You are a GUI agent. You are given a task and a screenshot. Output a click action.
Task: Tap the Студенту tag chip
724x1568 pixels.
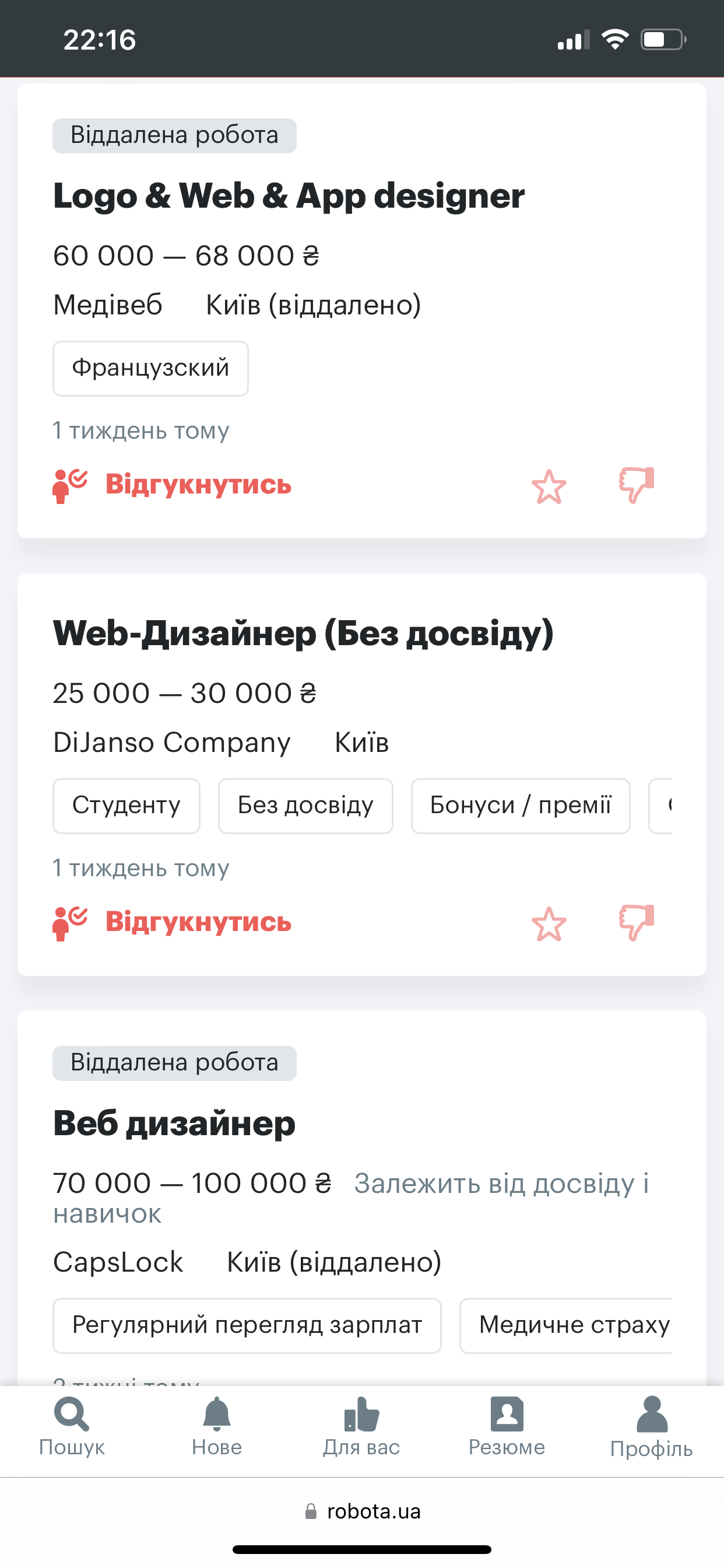[126, 806]
